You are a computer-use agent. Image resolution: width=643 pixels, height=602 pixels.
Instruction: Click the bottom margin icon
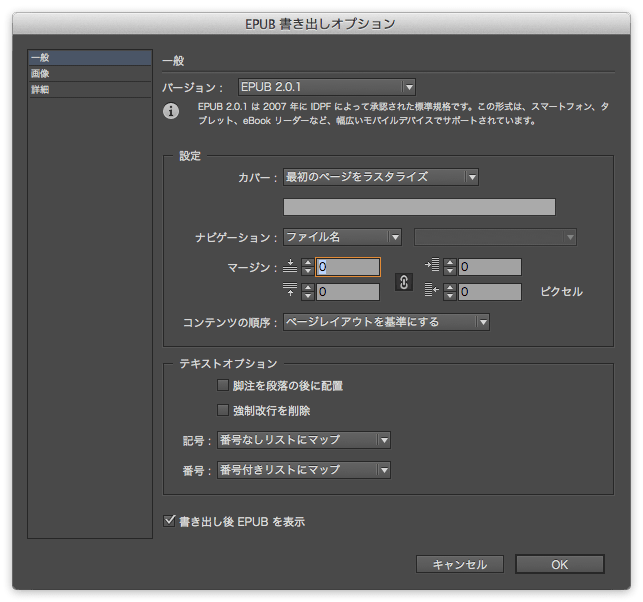click(290, 290)
